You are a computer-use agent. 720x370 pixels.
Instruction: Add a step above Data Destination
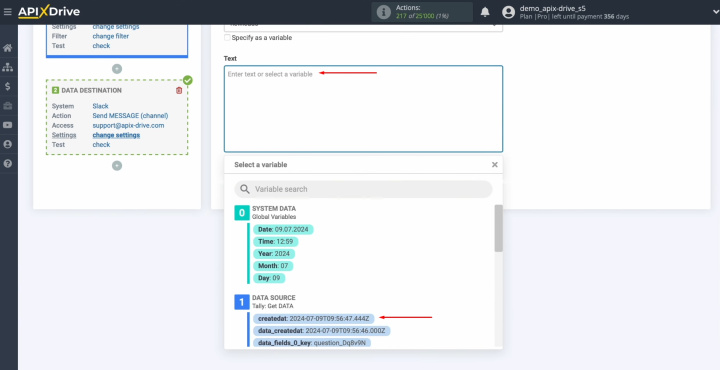pyautogui.click(x=117, y=69)
